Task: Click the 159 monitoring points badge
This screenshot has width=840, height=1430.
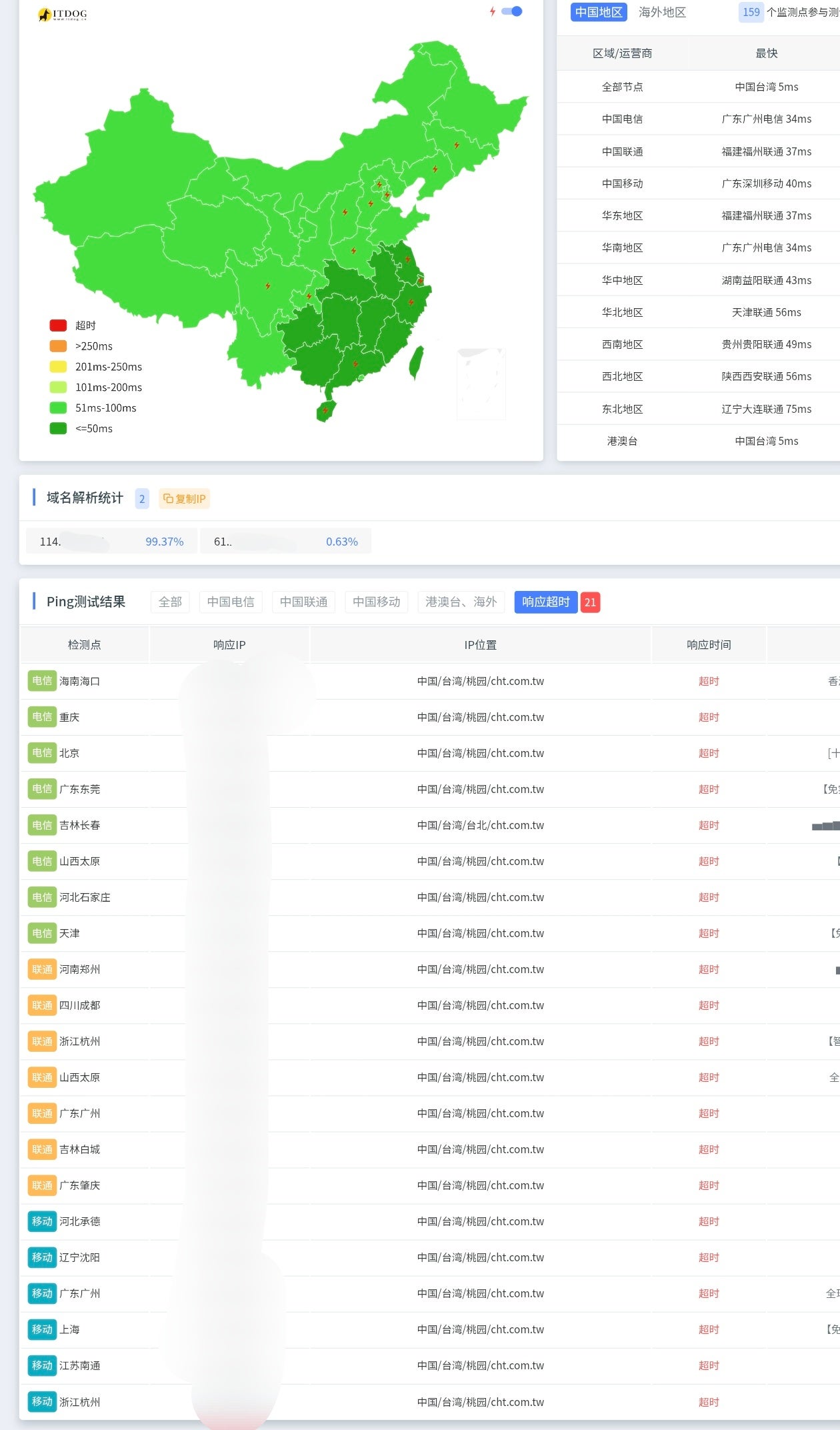Action: [751, 12]
